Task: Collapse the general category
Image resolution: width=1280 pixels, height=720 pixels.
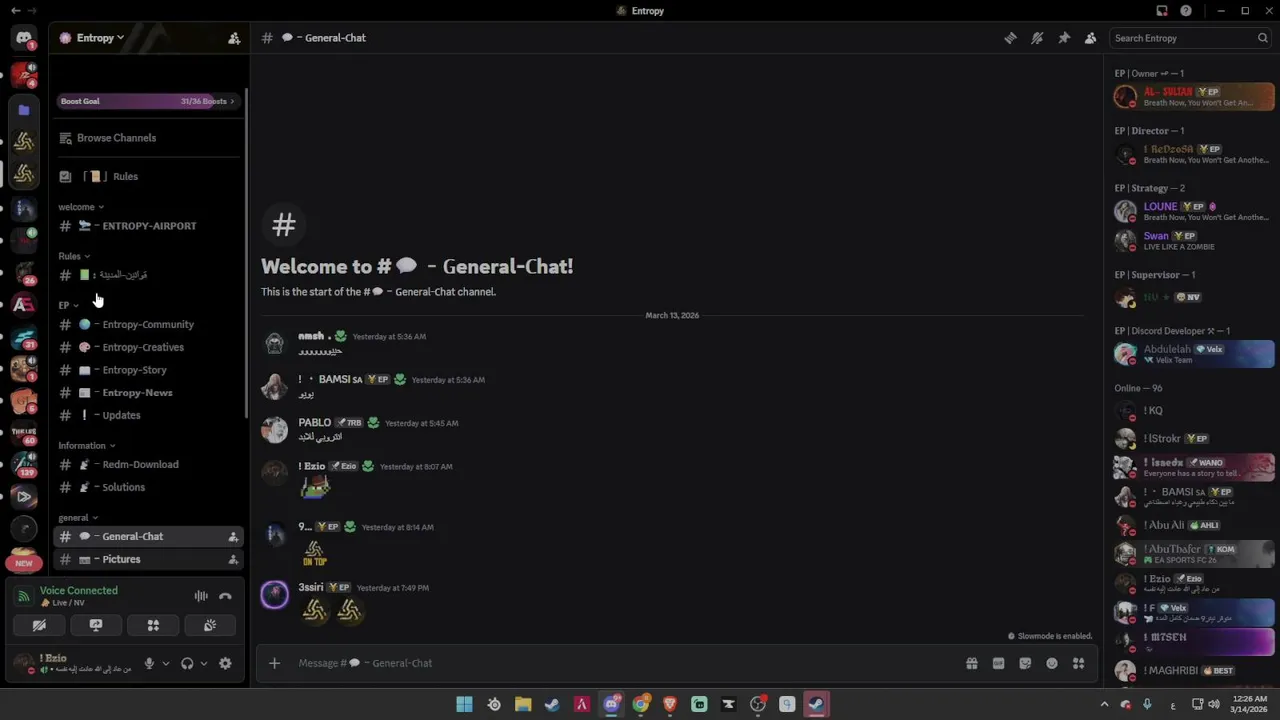Action: [x=78, y=518]
